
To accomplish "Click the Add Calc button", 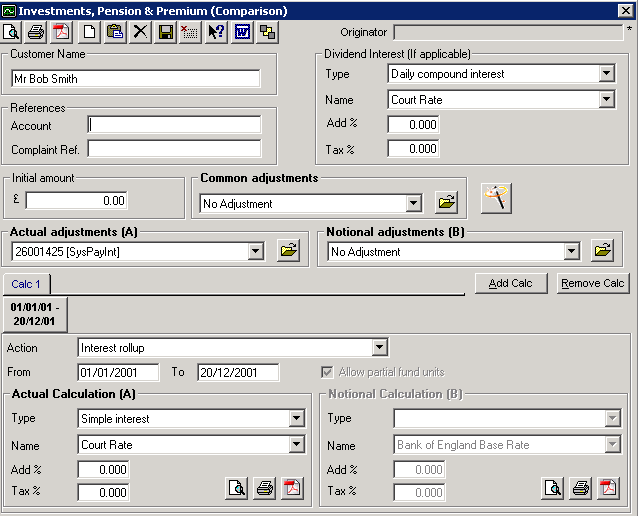I will 510,283.
